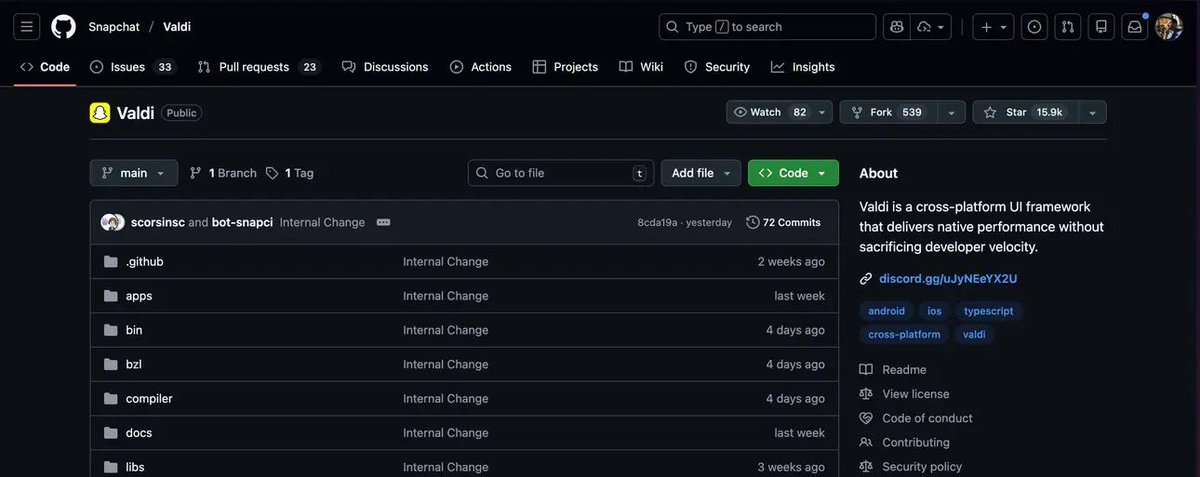The image size is (1200, 477).
Task: Open the issues inbox icon in header
Action: pos(1035,27)
